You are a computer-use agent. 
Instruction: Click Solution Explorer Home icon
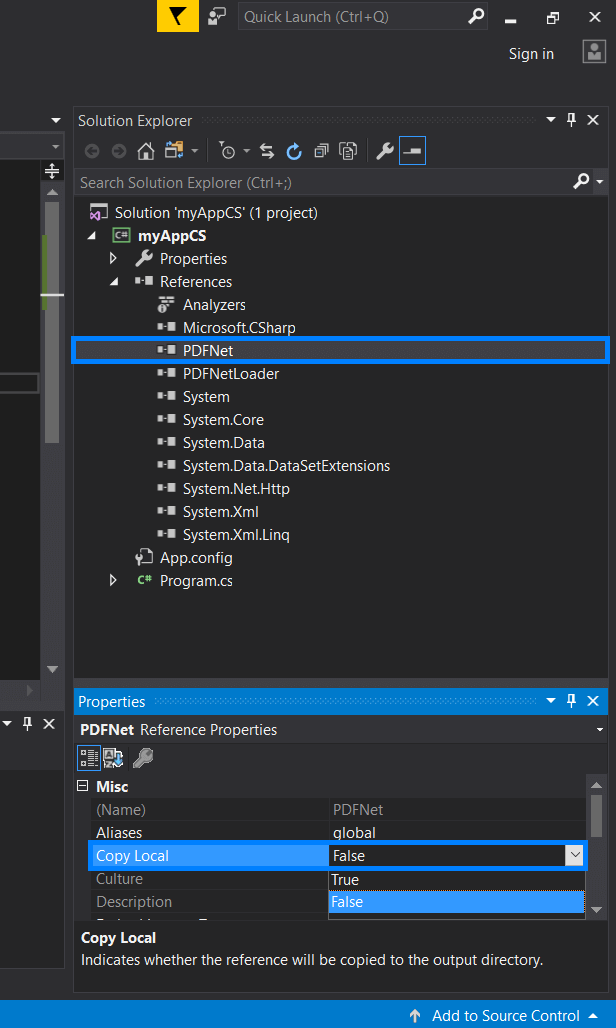click(x=145, y=152)
